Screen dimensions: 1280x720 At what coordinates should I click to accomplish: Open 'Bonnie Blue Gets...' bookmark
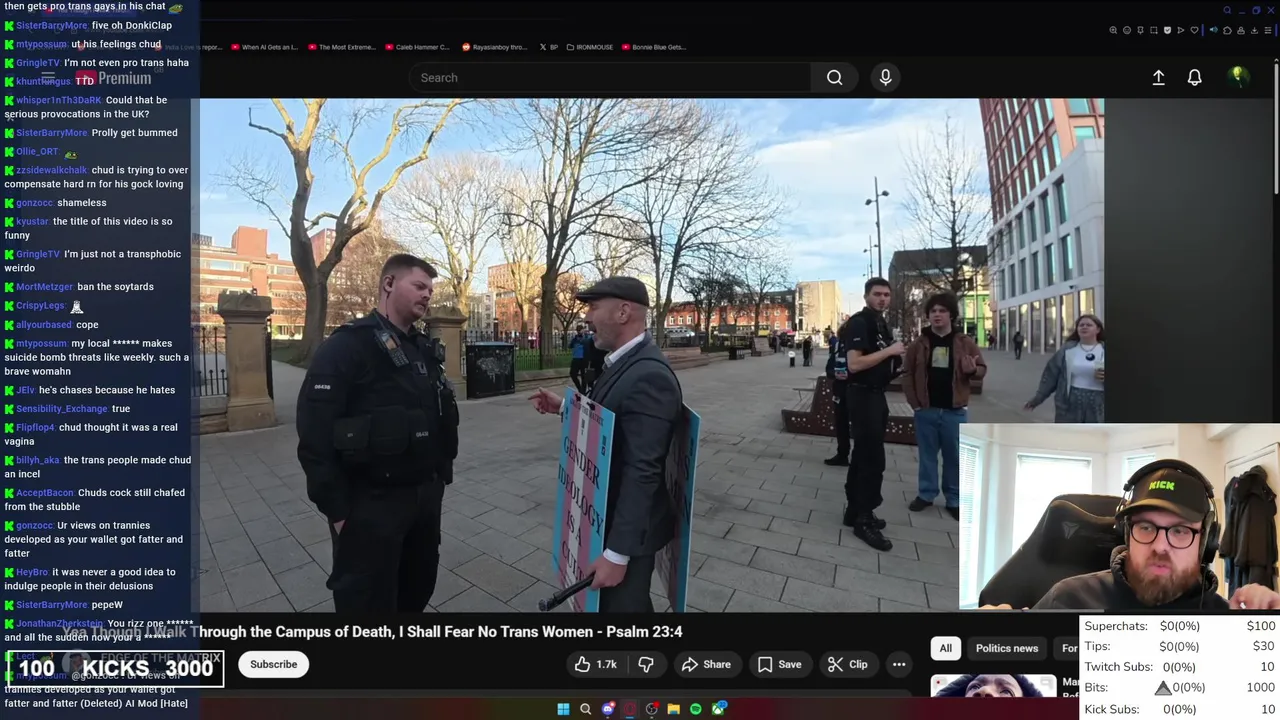tap(653, 47)
